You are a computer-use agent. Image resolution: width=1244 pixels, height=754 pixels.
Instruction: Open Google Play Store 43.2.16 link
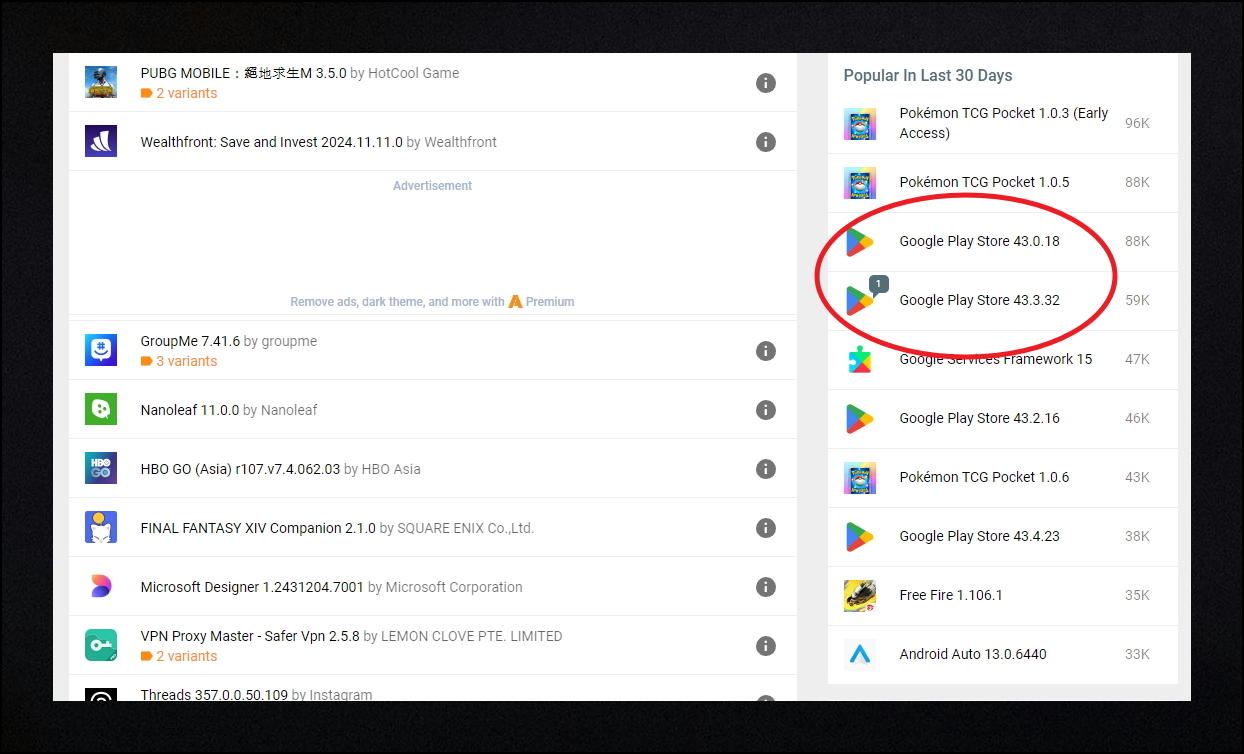point(979,418)
